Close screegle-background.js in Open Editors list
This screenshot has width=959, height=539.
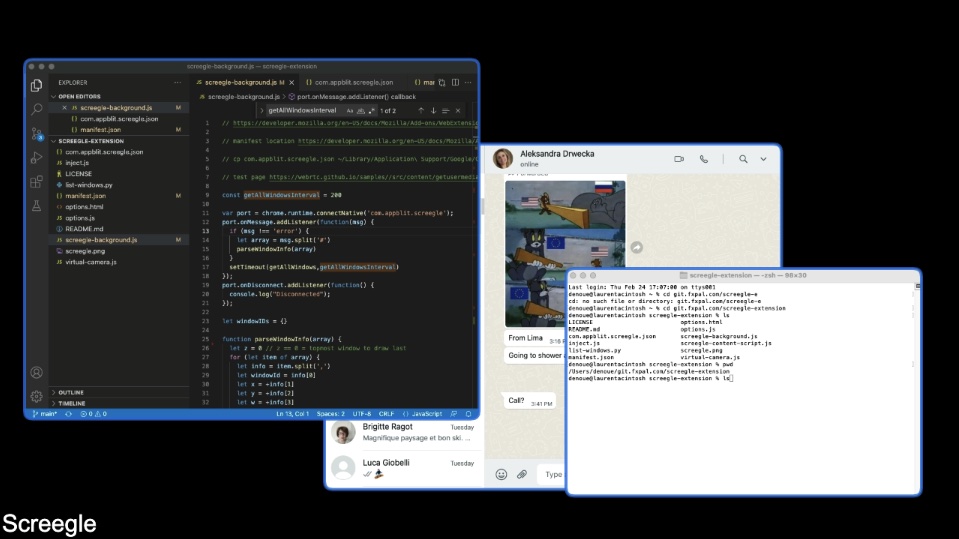(64, 108)
